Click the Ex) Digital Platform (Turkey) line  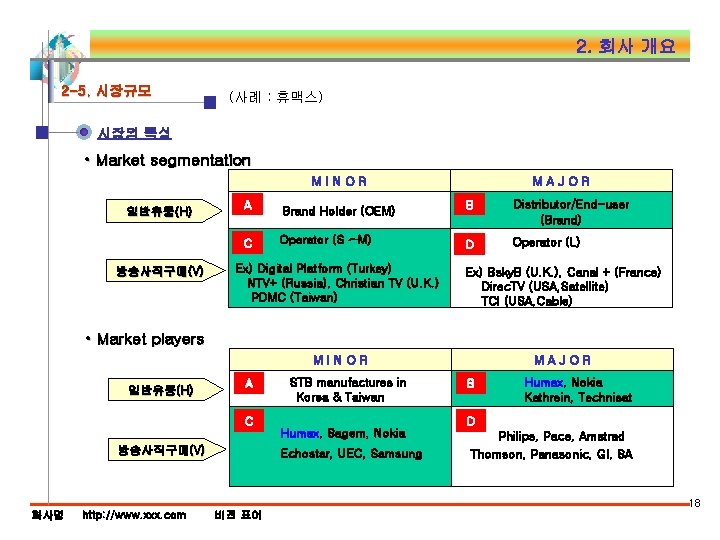pyautogui.click(x=313, y=268)
